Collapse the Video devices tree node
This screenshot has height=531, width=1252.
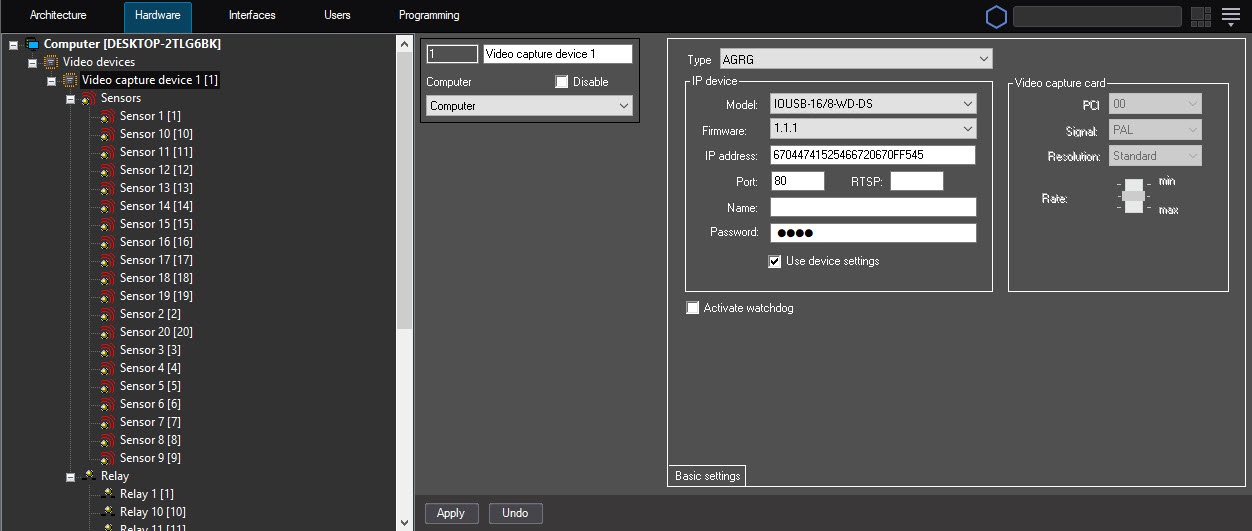[32, 63]
